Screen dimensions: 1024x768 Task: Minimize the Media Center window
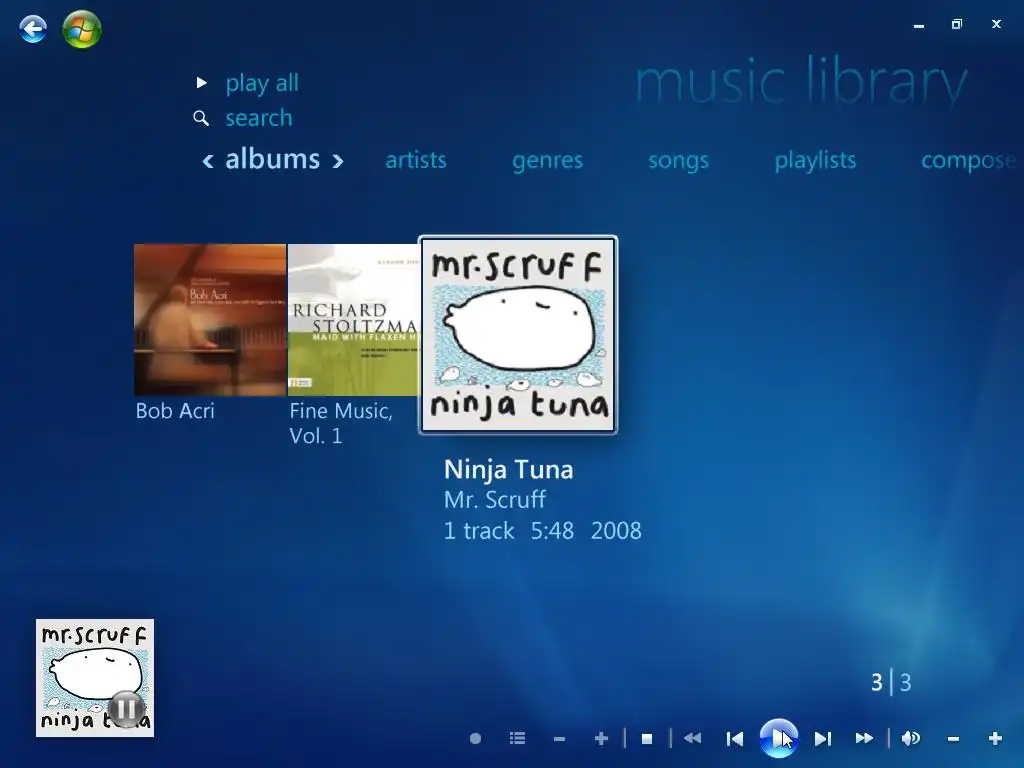(919, 25)
